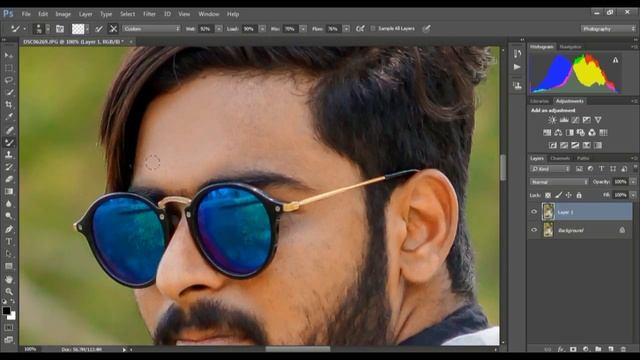Viewport: 640px width, 360px height.
Task: Select the Hand tool
Action: click(x=9, y=280)
